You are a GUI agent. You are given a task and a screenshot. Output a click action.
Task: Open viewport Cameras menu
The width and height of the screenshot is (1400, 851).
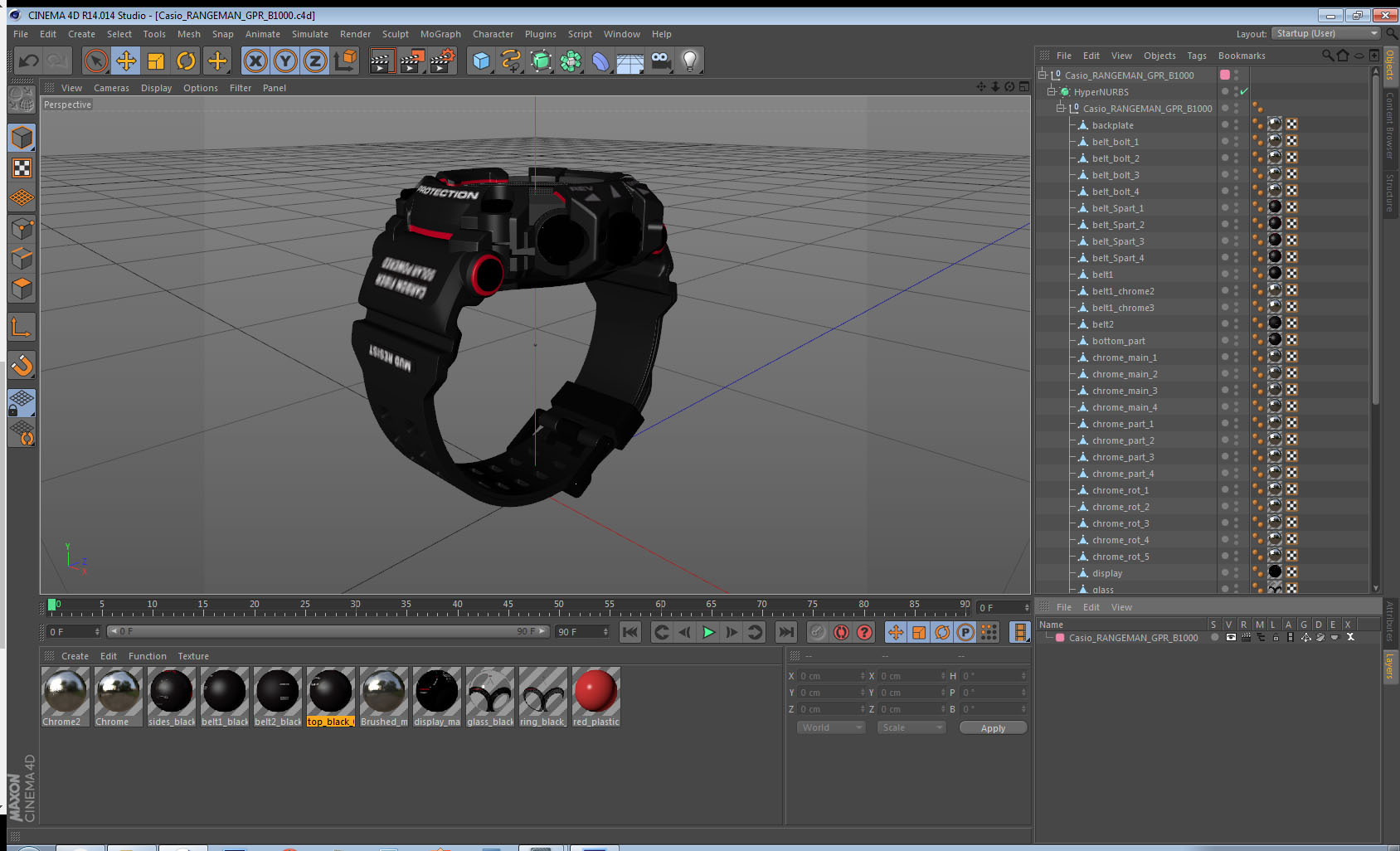111,88
